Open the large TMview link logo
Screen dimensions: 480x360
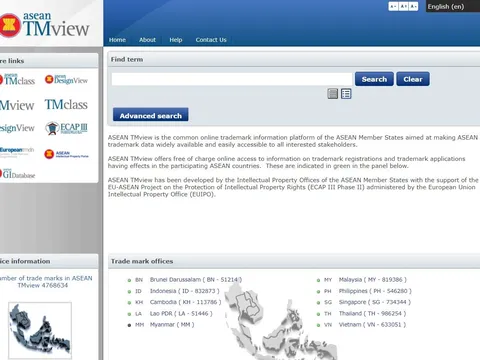[x=17, y=105]
